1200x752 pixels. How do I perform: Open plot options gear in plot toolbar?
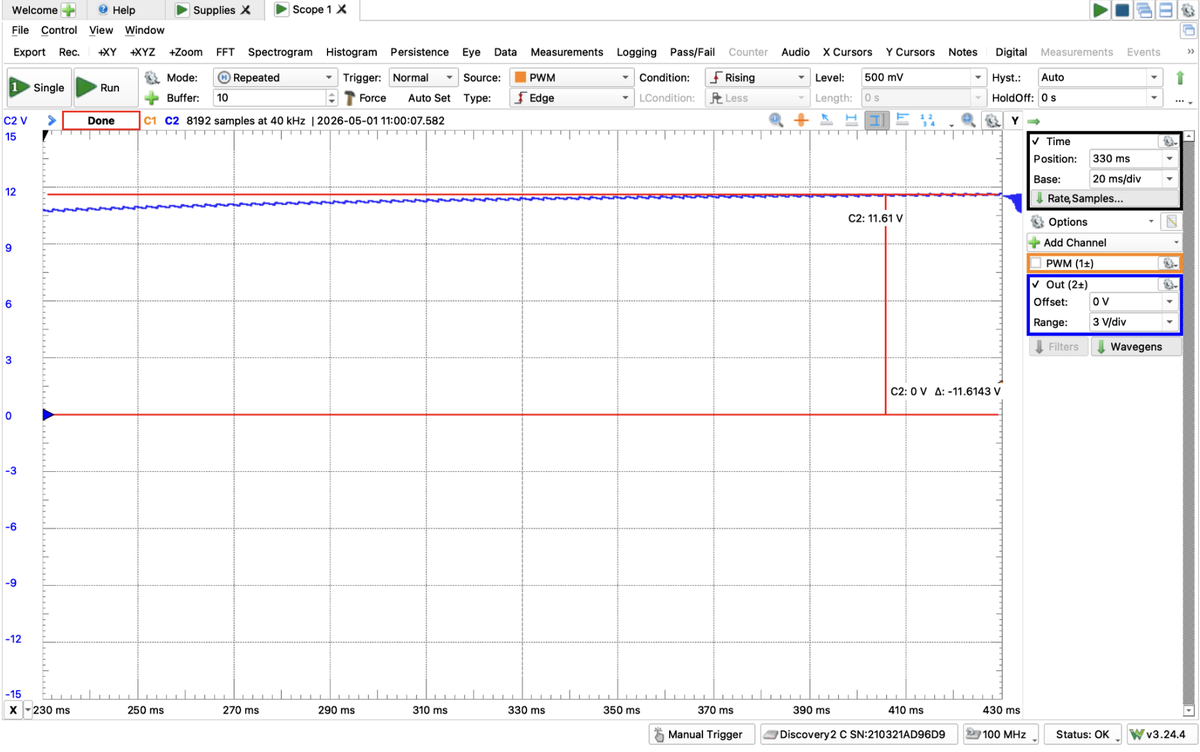991,120
